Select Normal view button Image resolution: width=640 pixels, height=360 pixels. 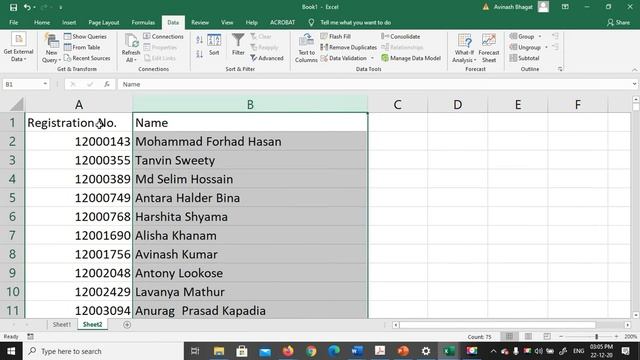coord(509,336)
